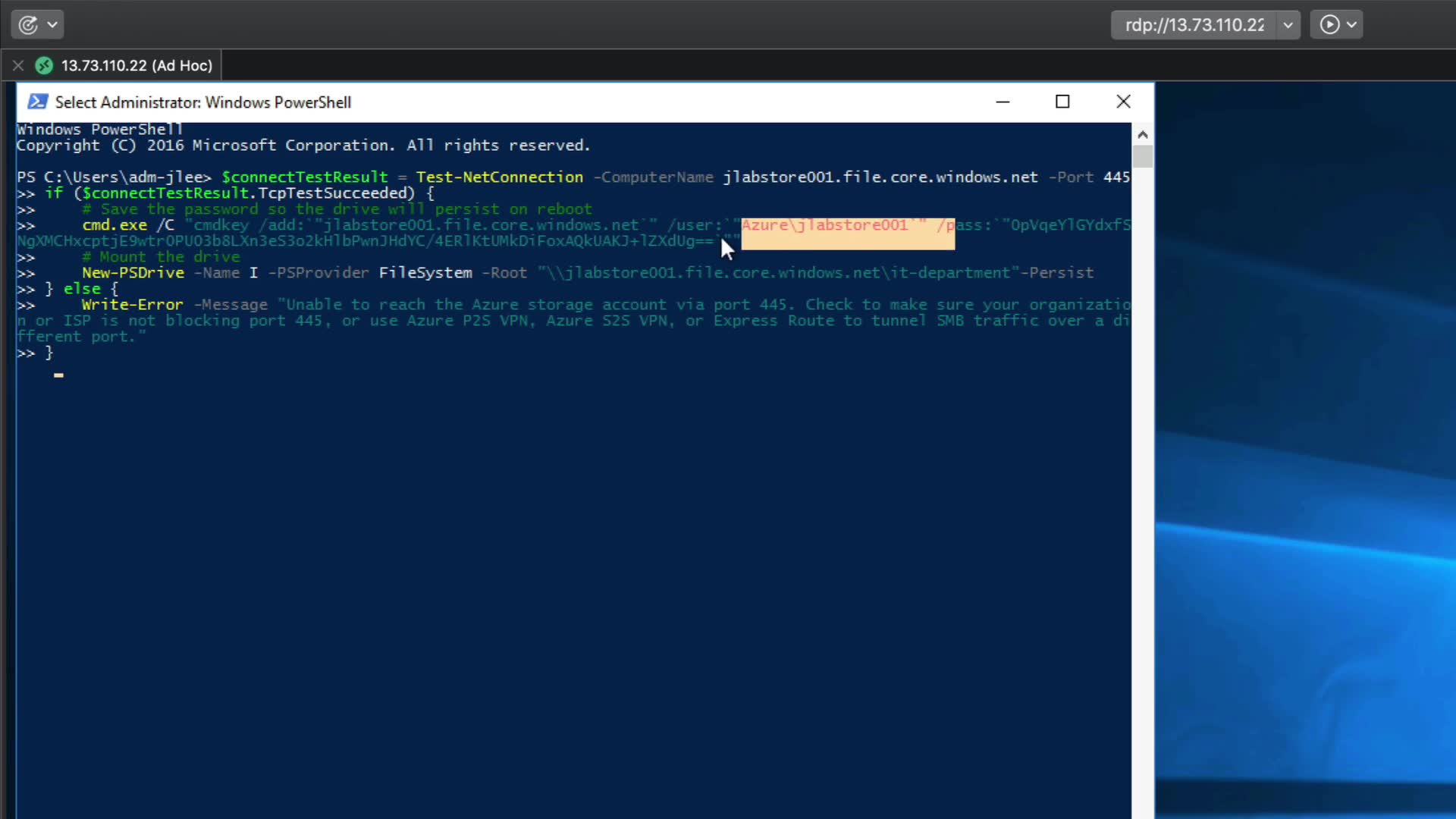Minimize the Windows PowerShell window
The width and height of the screenshot is (1456, 819).
click(1003, 102)
